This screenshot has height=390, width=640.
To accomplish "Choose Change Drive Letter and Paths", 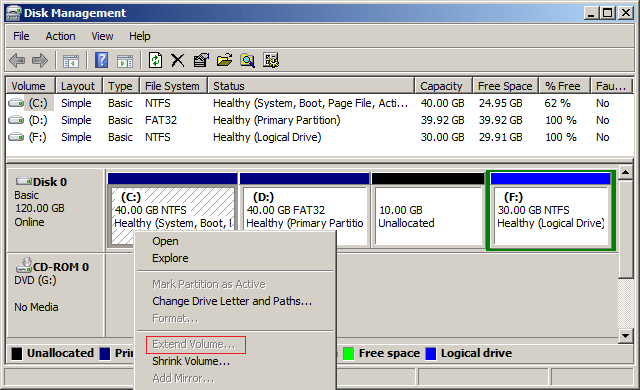I will coord(232,301).
